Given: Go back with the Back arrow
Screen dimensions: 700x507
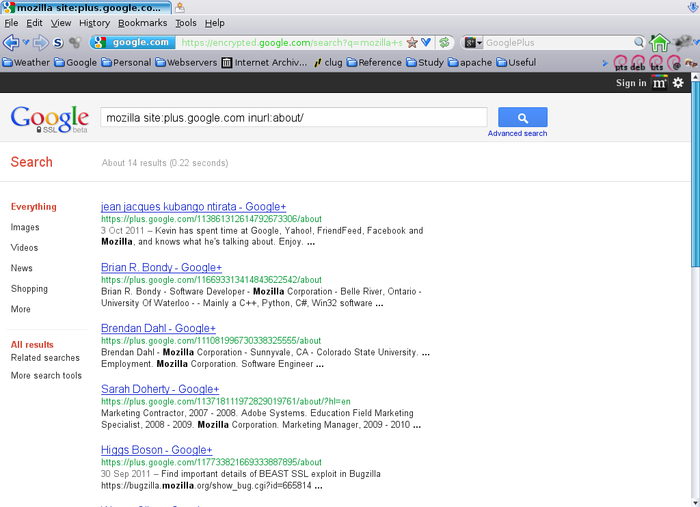Looking at the screenshot, I should [10, 43].
